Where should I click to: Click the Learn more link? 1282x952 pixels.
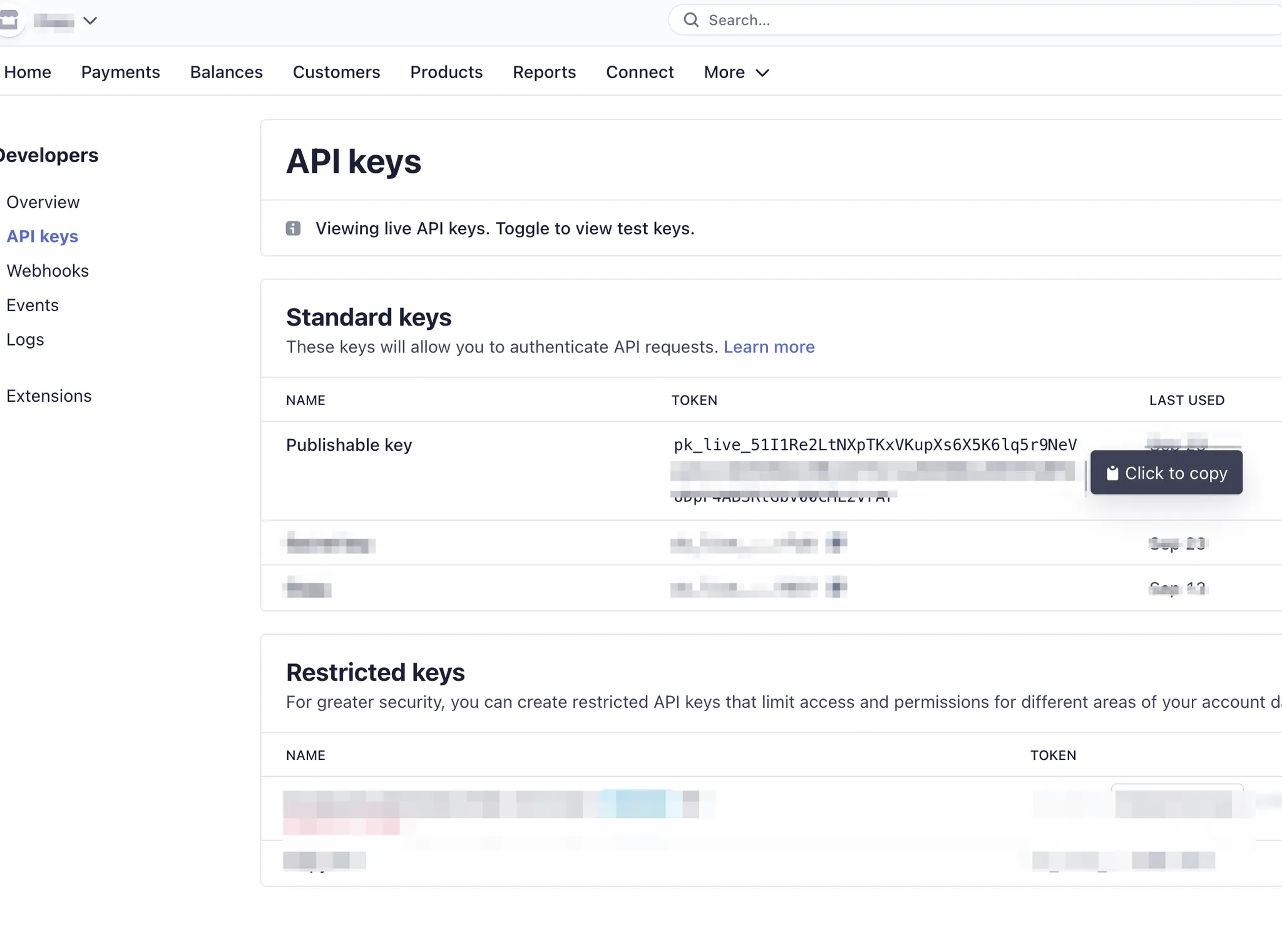click(769, 347)
